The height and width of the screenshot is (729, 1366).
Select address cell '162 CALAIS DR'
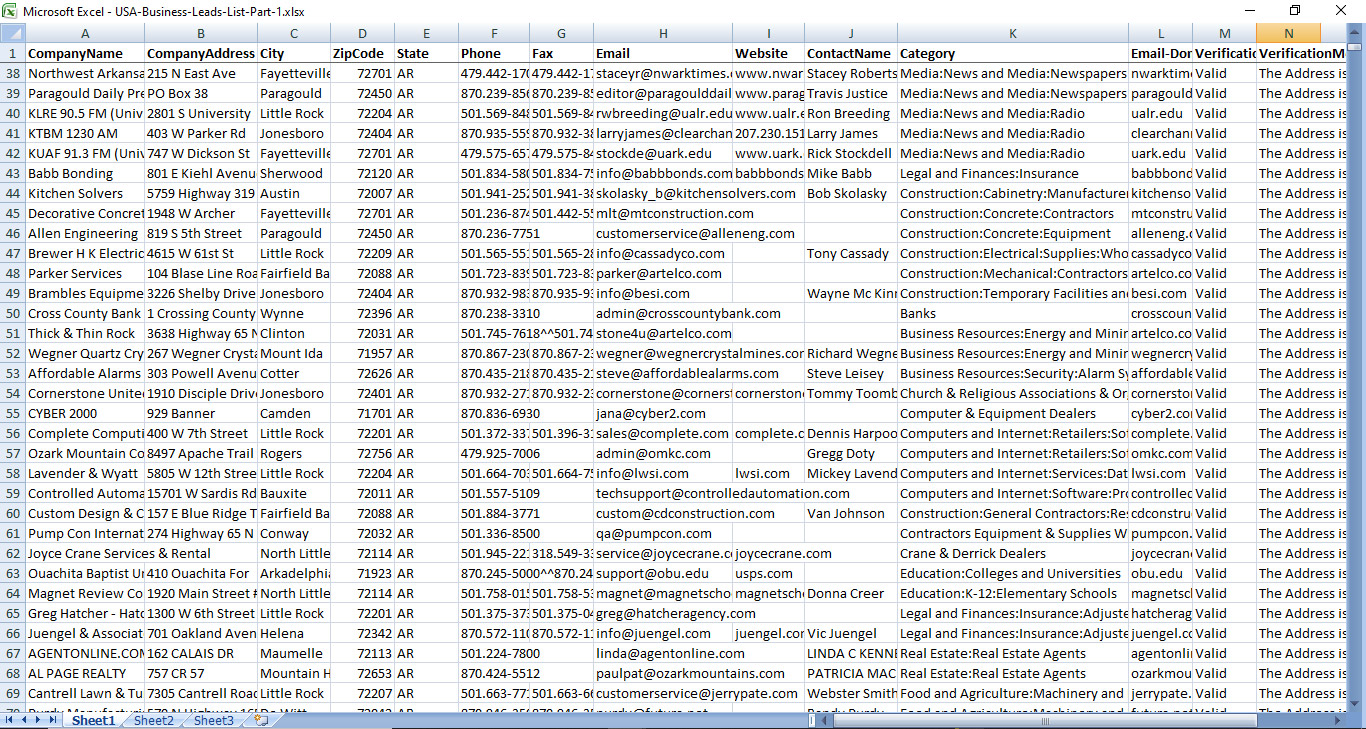click(201, 653)
